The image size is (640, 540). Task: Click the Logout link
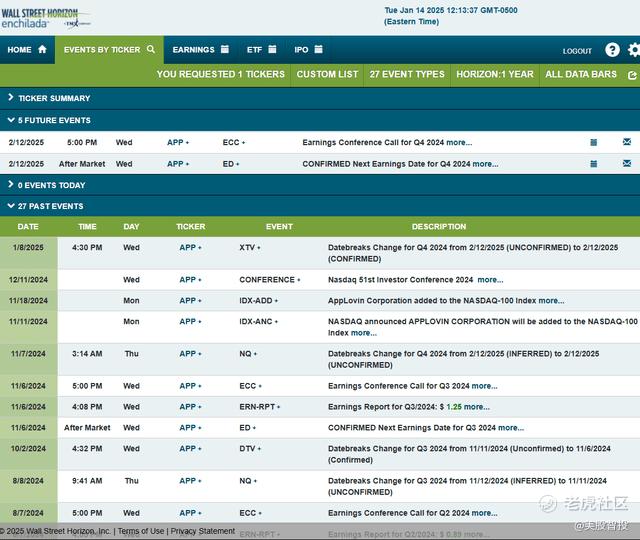click(577, 51)
